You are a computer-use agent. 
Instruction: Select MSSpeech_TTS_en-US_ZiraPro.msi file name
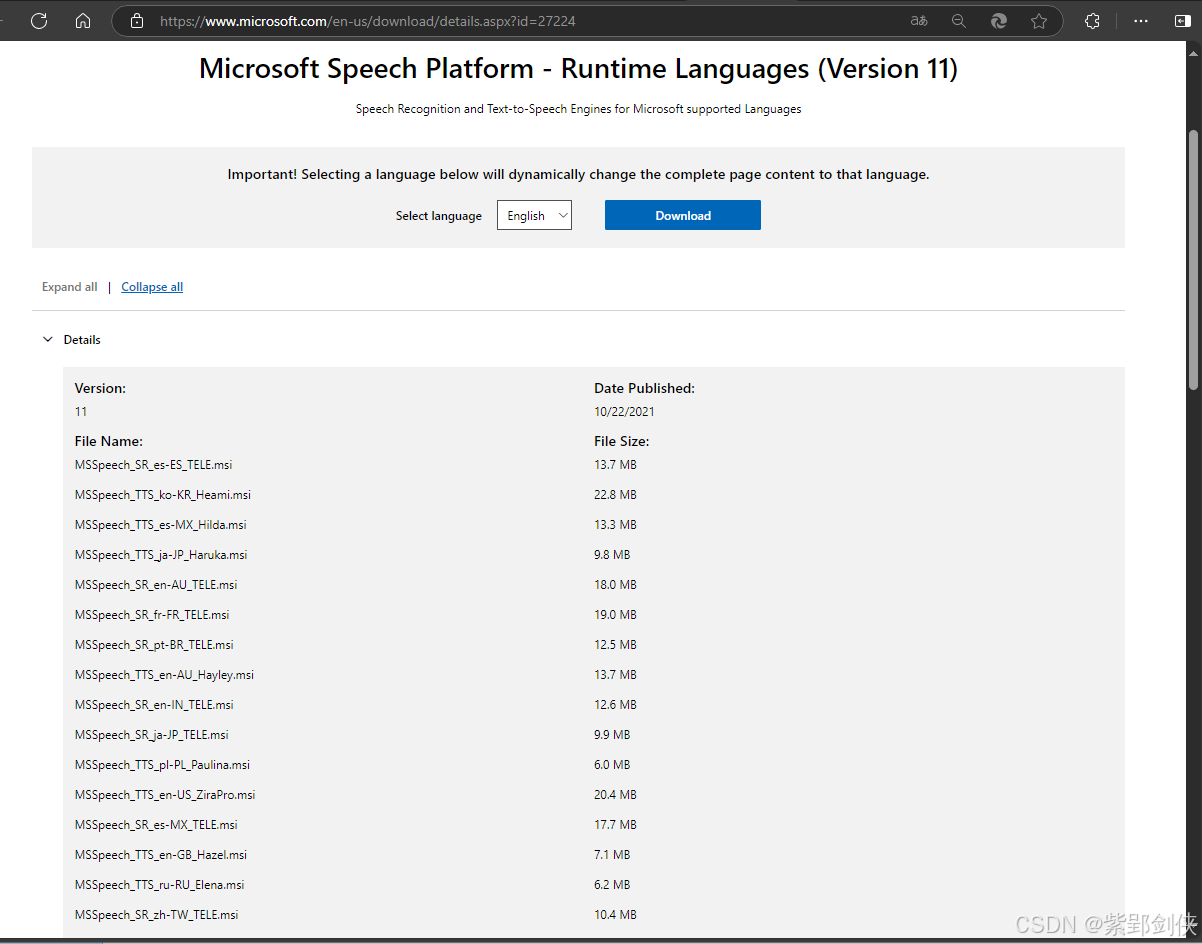point(165,795)
